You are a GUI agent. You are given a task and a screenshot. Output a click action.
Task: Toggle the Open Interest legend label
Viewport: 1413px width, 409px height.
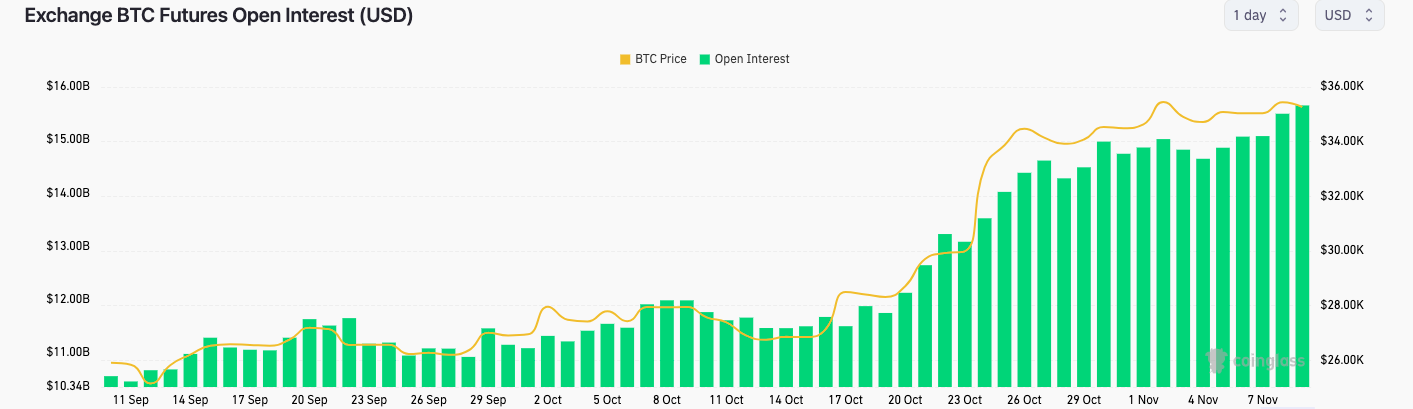pos(751,59)
